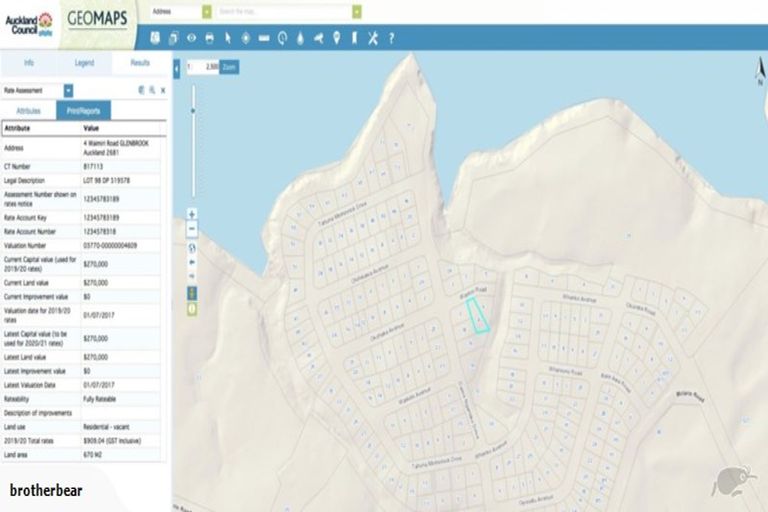Toggle the eye visibility icon in toolbar
768x512 pixels.
[192, 38]
